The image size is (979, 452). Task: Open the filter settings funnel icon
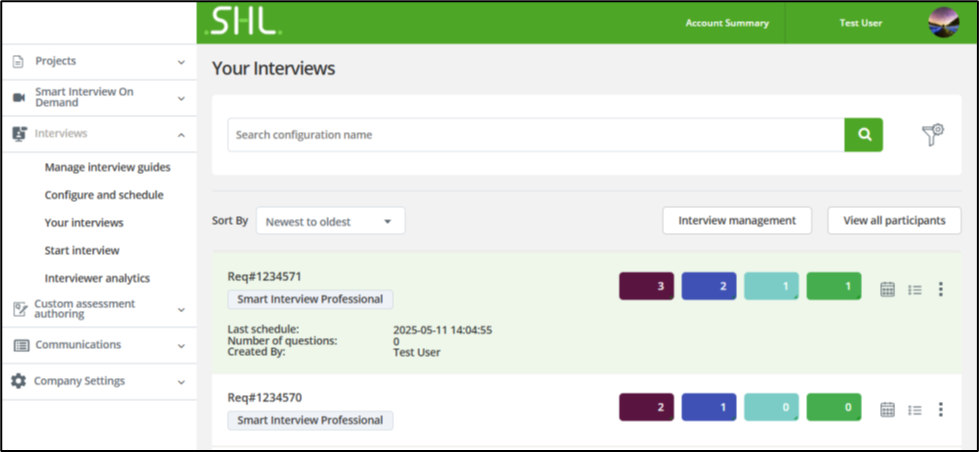coord(932,135)
